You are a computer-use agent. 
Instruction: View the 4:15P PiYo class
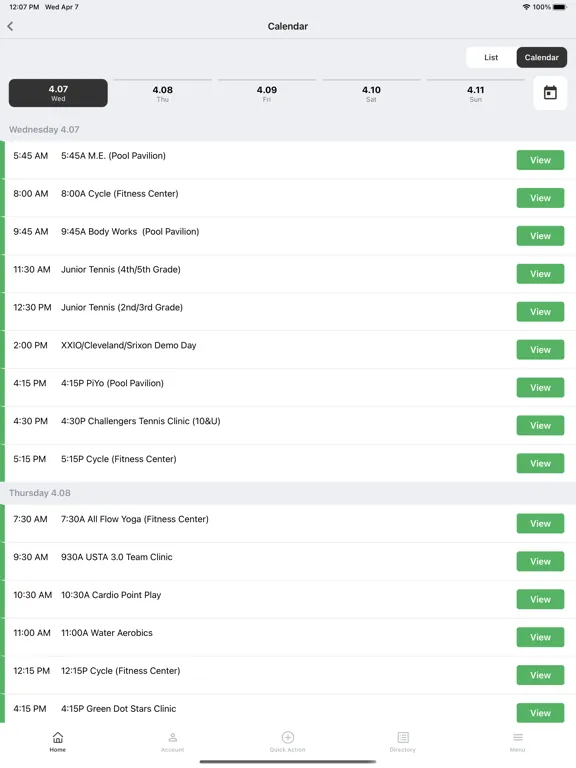tap(540, 387)
